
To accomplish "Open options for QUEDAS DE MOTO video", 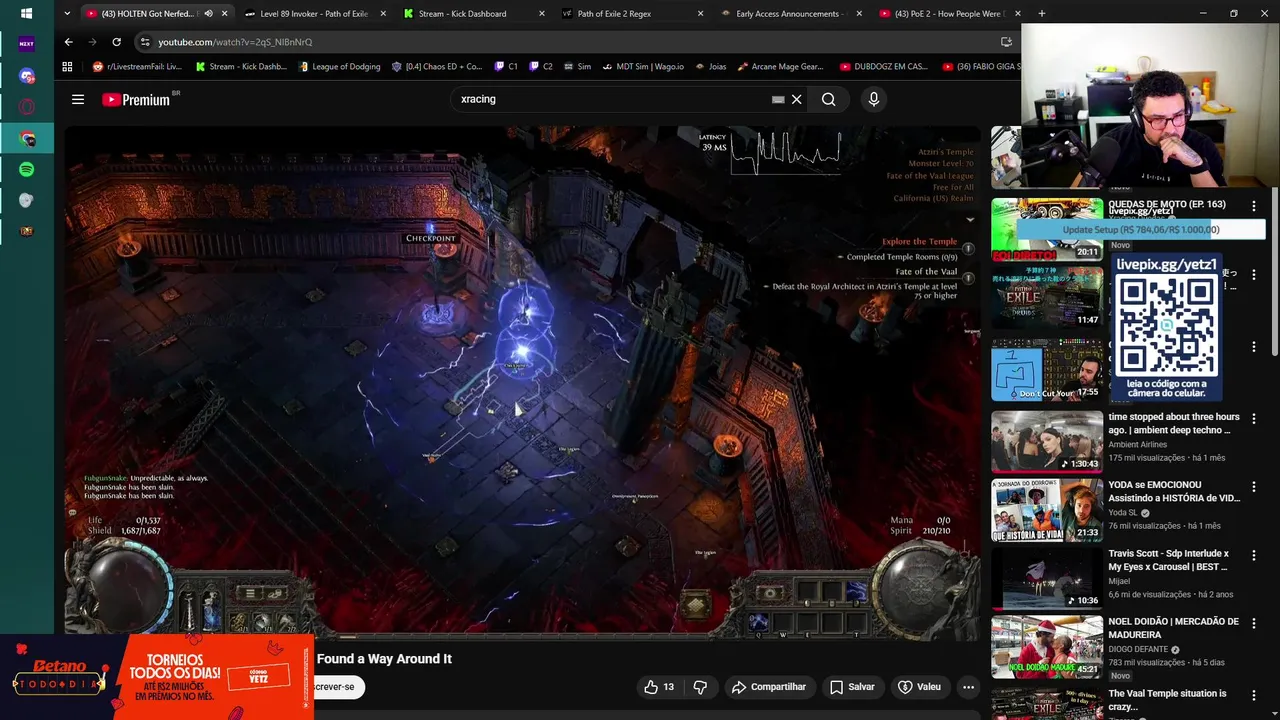I will 1254,206.
